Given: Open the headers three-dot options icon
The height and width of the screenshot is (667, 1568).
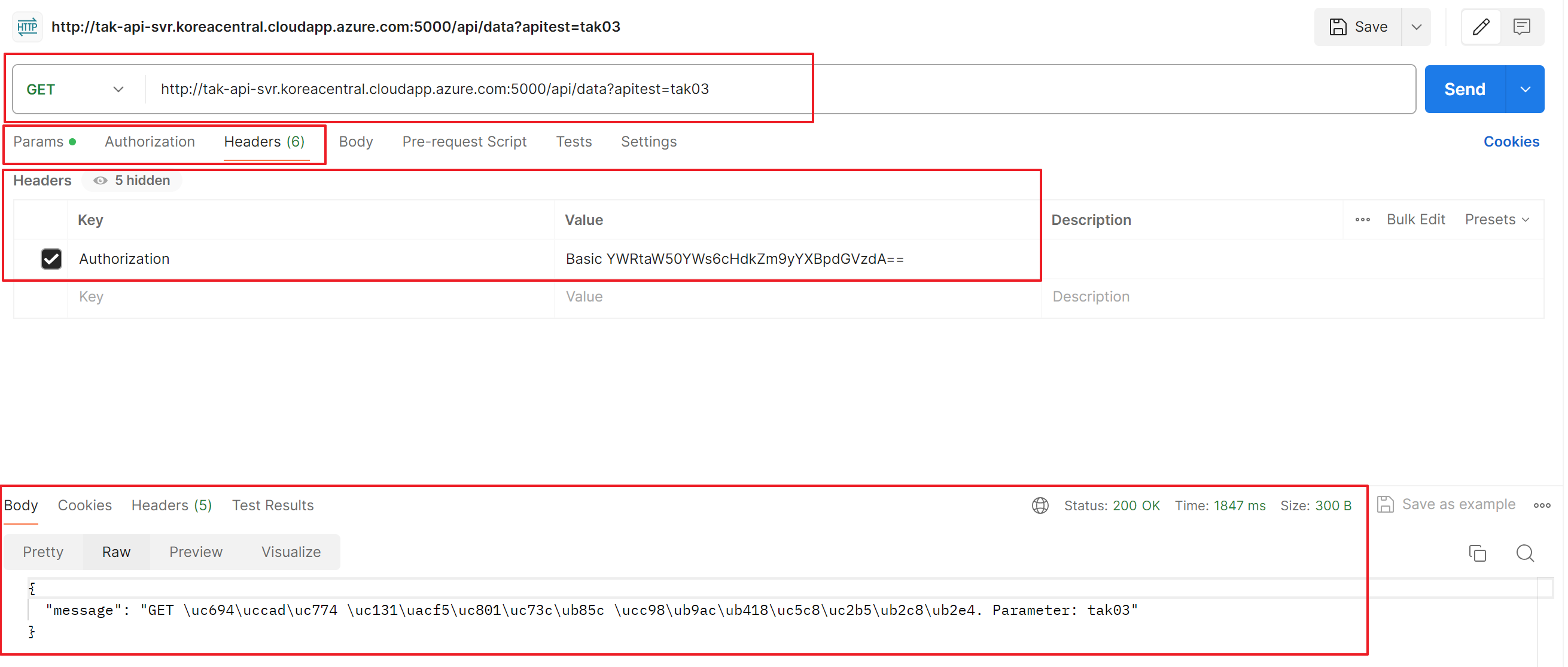Looking at the screenshot, I should [x=1362, y=220].
